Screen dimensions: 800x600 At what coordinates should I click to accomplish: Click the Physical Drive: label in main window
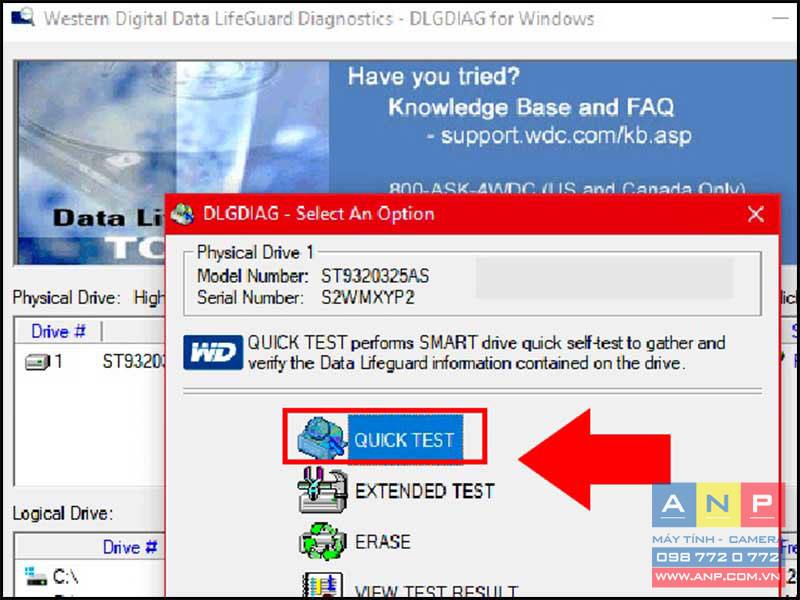[x=67, y=297]
